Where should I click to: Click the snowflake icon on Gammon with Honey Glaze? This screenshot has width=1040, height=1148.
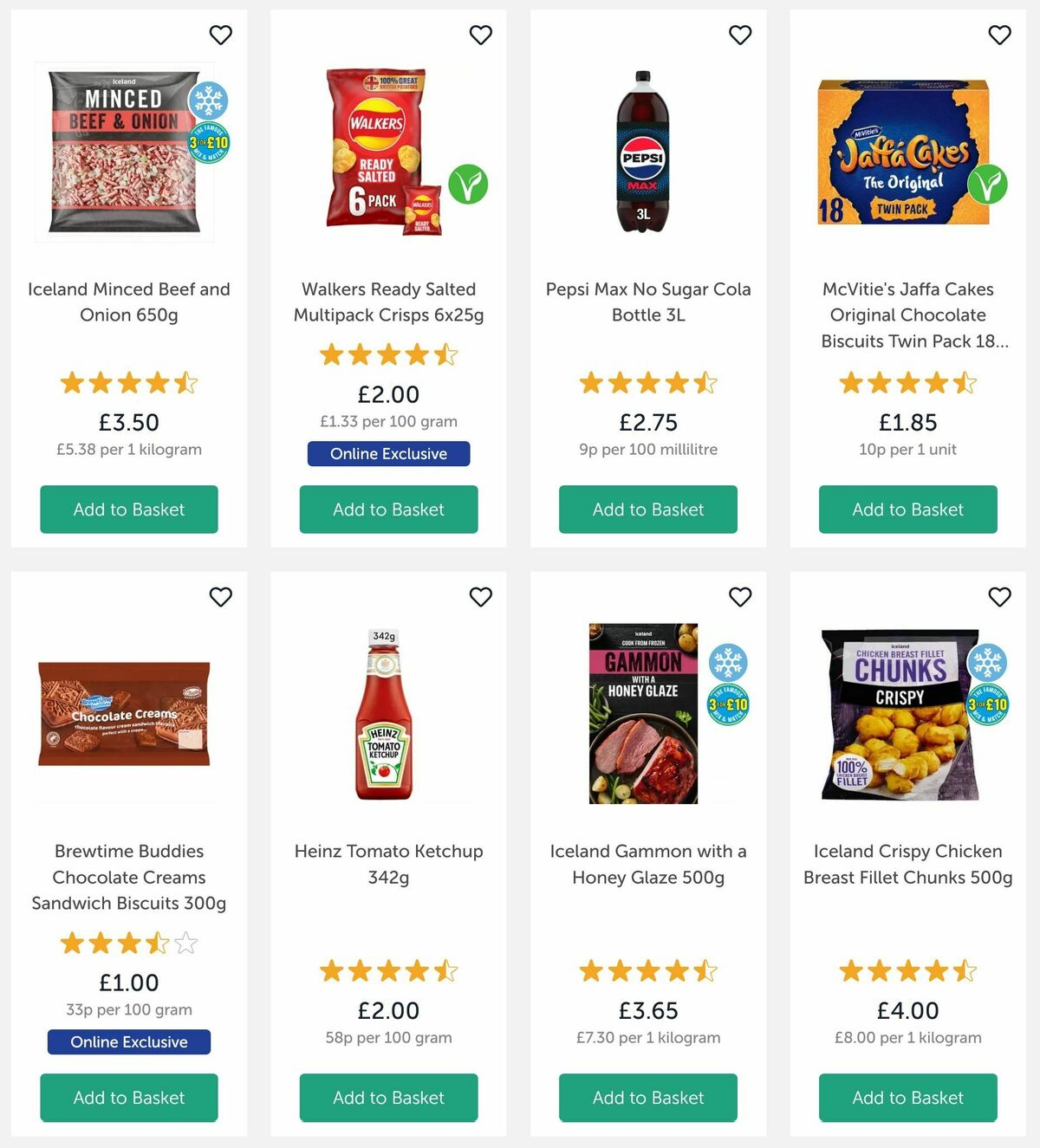[729, 663]
